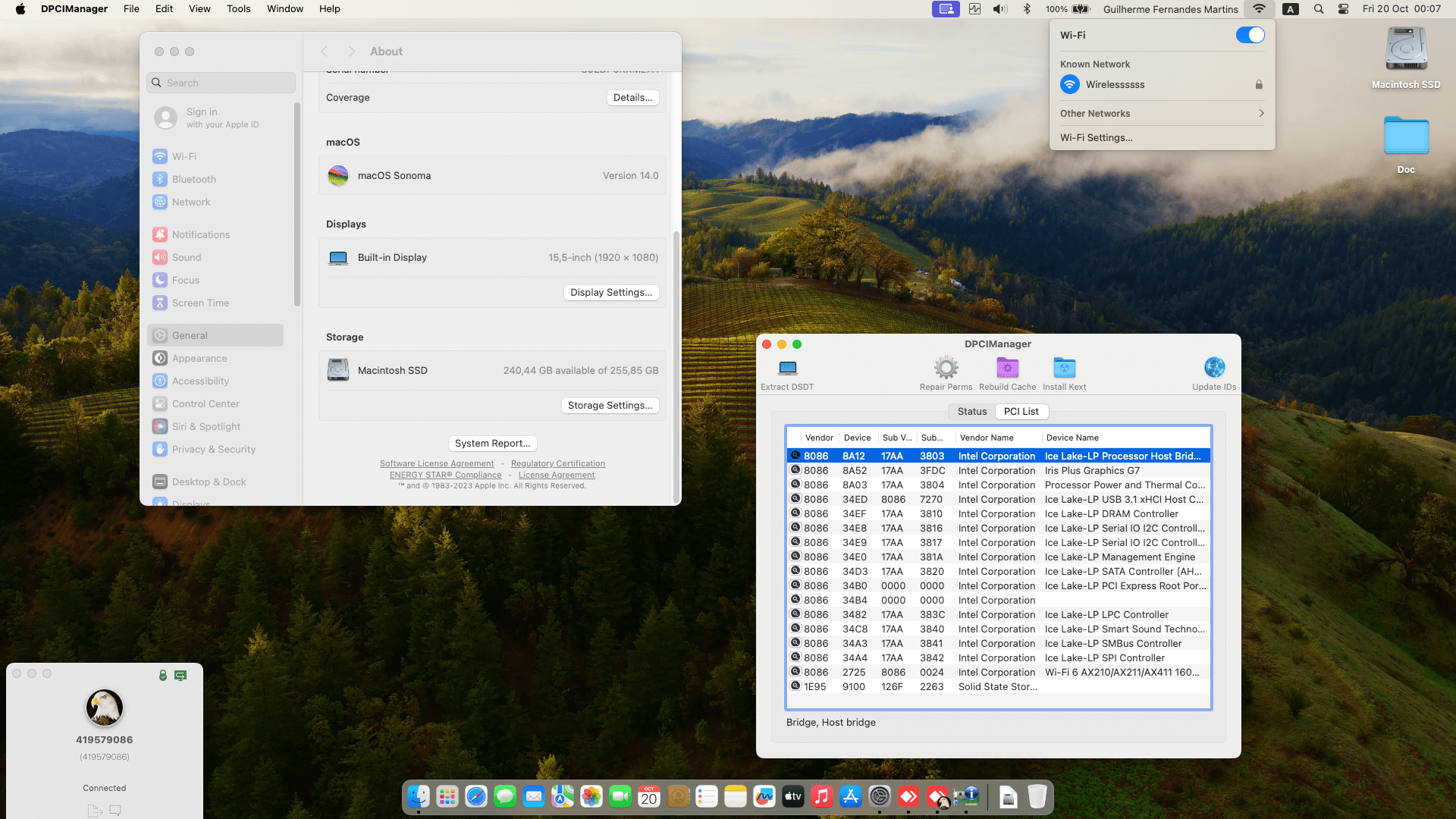Click the settings Search field
This screenshot has width=1456, height=819.
(x=221, y=83)
